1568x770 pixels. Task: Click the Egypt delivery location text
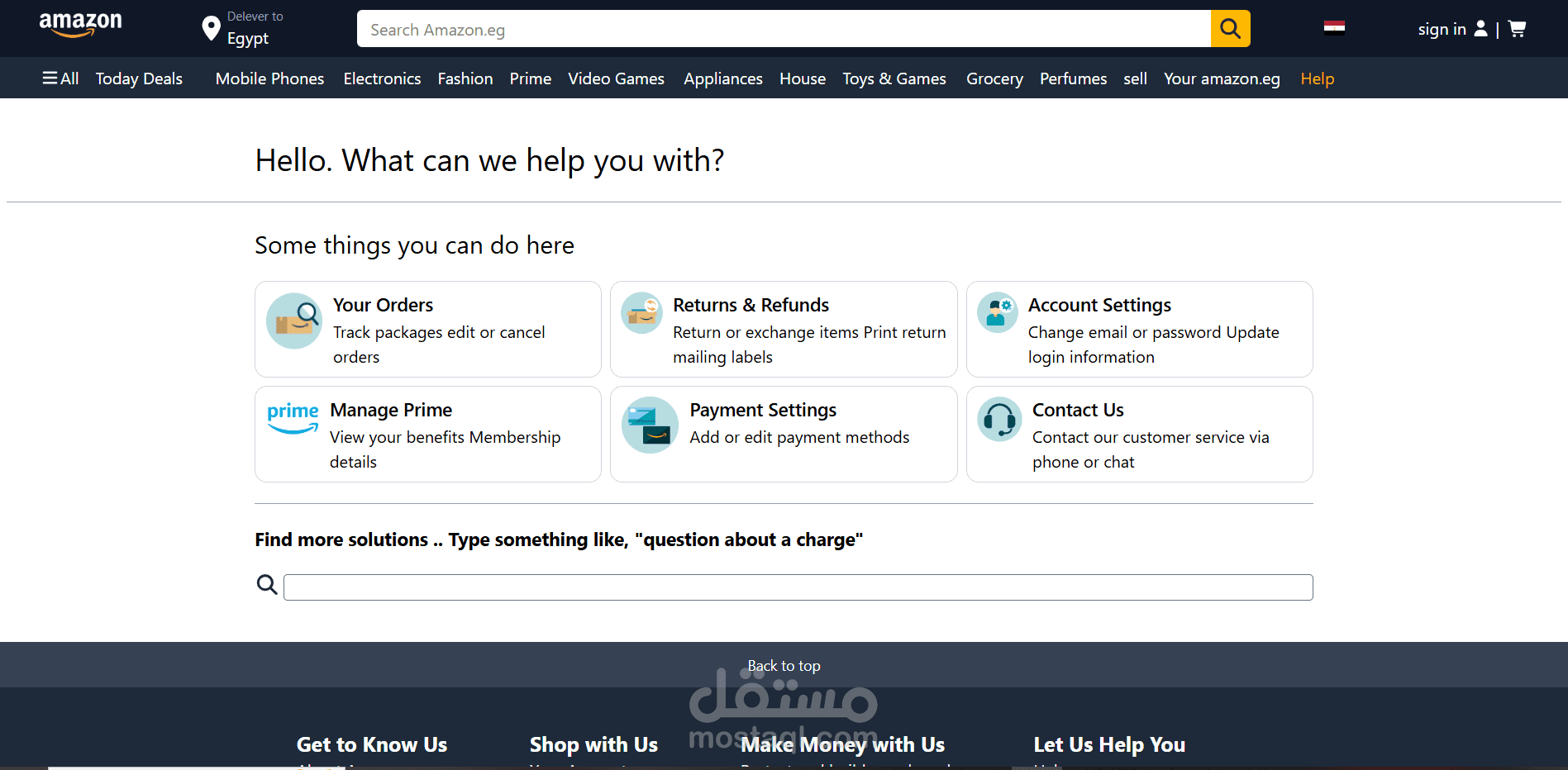pyautogui.click(x=248, y=39)
